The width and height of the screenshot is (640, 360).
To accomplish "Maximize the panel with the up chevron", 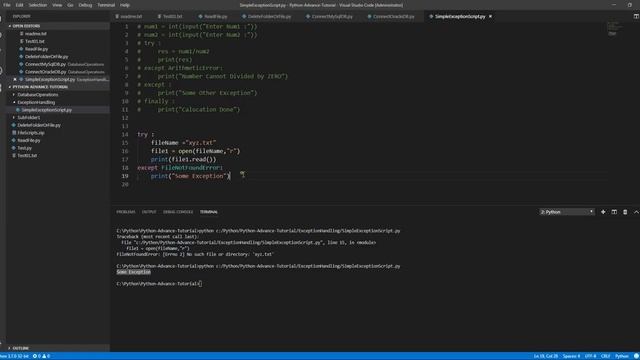I will (636, 212).
